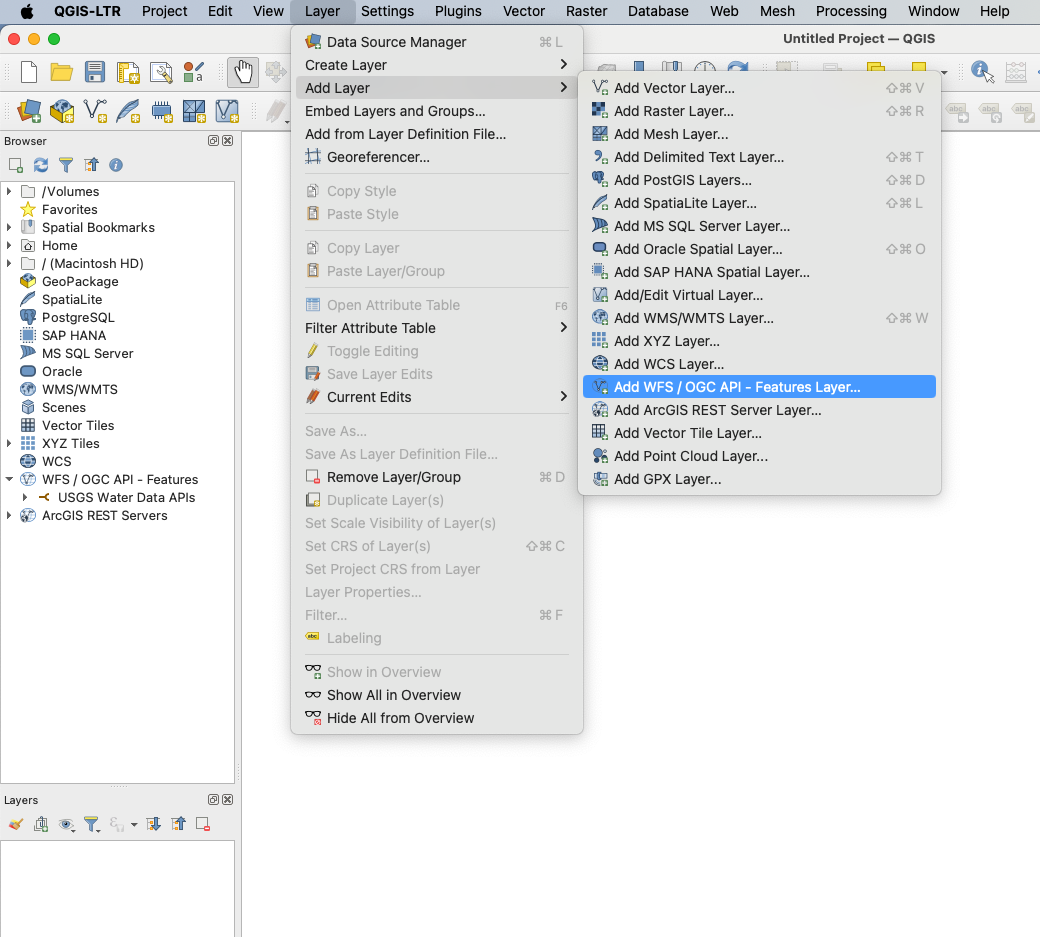Viewport: 1040px width, 937px height.
Task: Open the Processing menu
Action: 850,11
